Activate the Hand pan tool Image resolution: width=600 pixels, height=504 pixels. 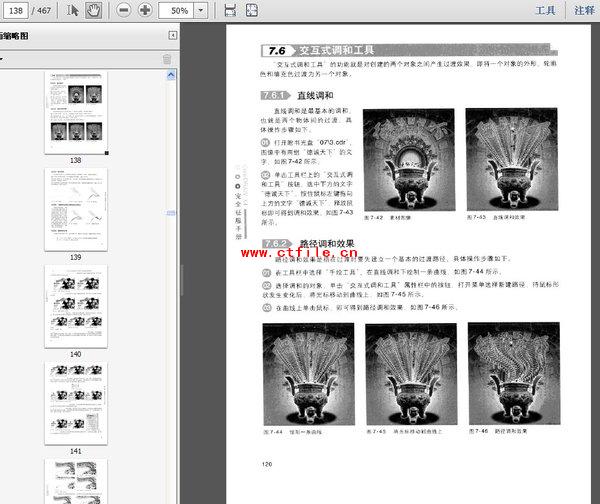[93, 10]
